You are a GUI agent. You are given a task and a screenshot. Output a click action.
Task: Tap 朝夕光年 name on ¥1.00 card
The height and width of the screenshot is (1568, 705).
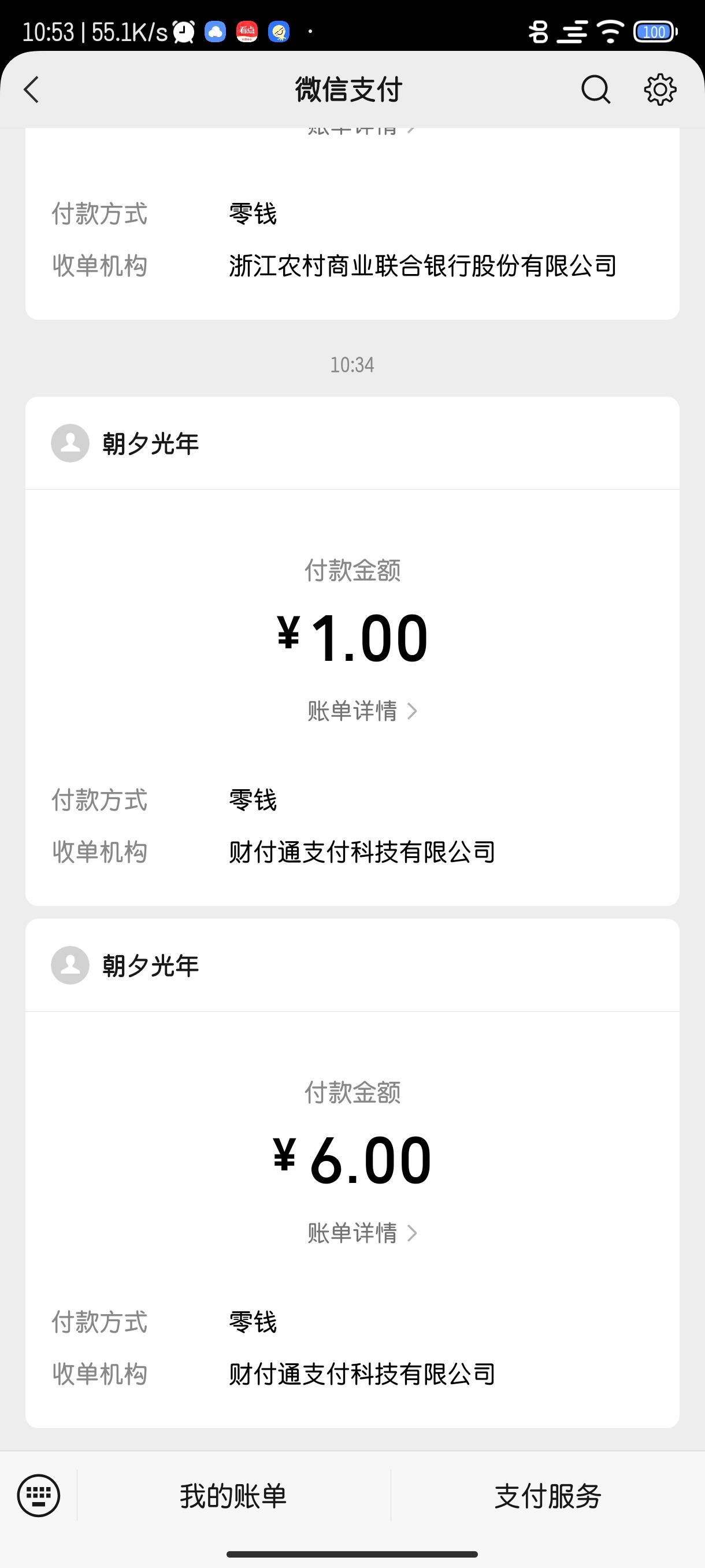tap(151, 443)
